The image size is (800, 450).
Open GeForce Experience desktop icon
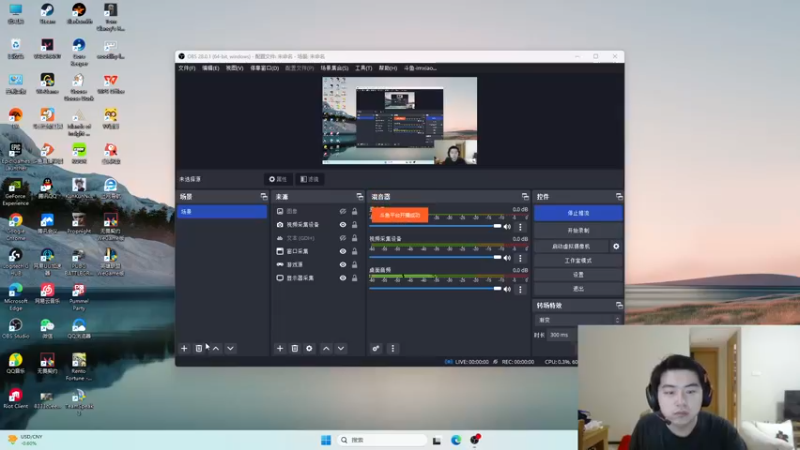coord(15,192)
